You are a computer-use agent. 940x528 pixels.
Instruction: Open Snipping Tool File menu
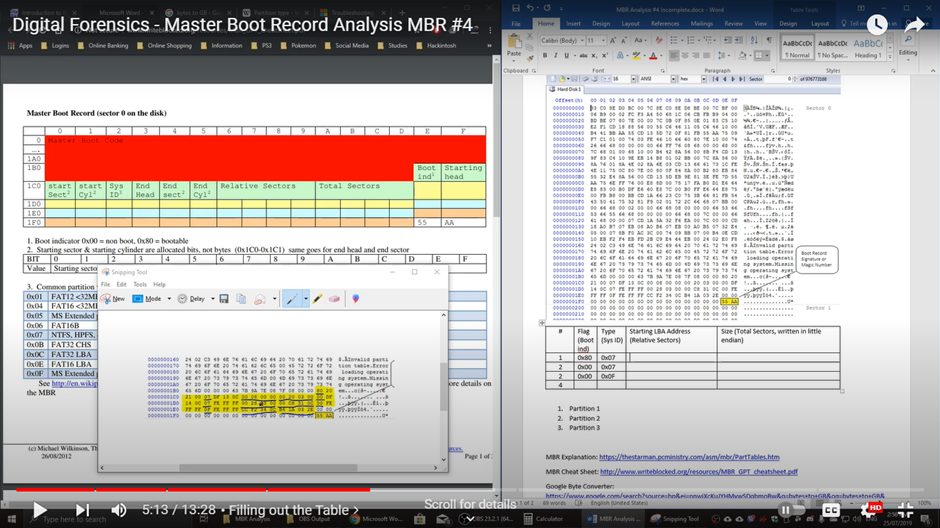click(x=106, y=284)
